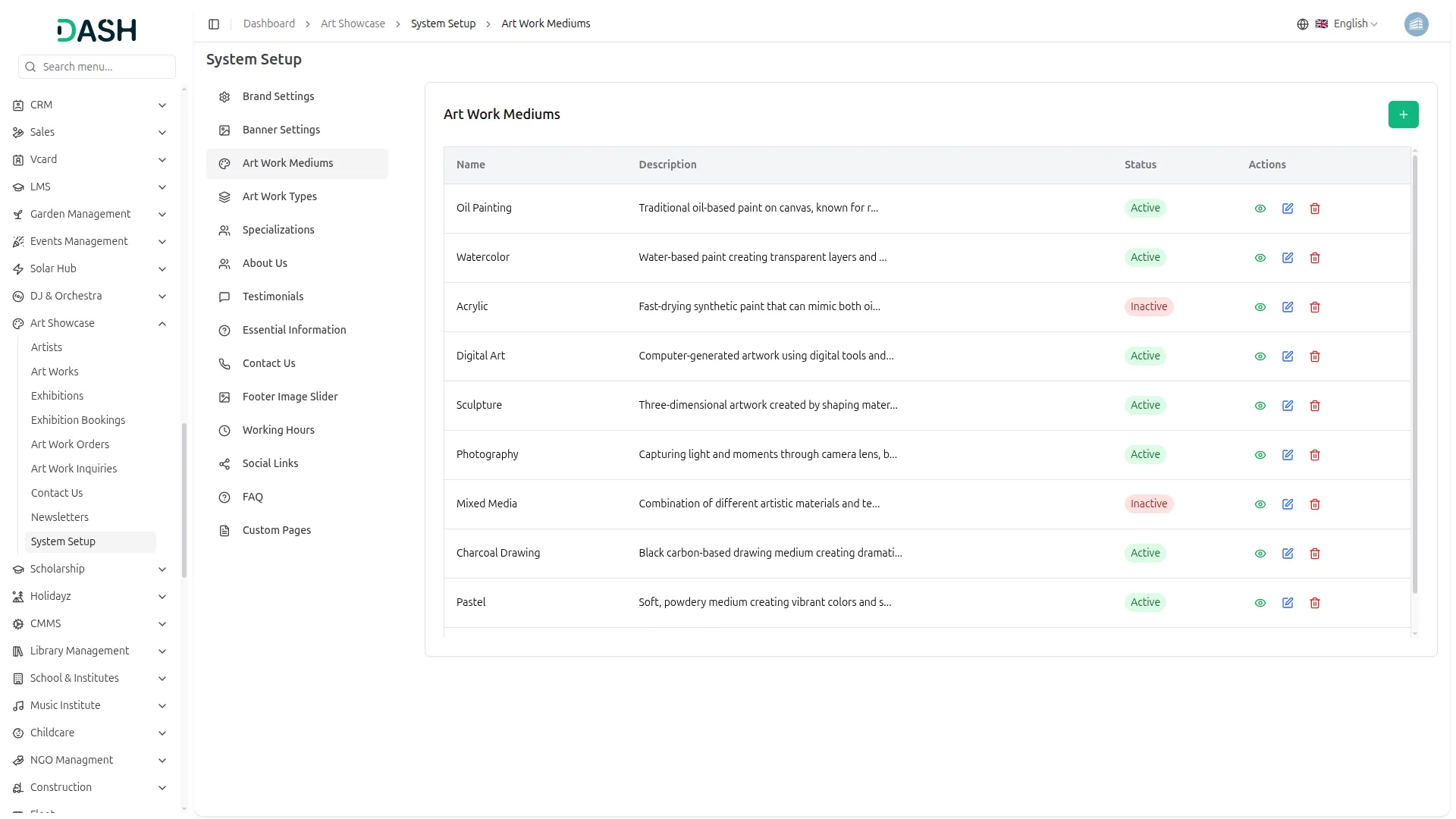1456x819 pixels.
Task: Edit the Oil Painting medium
Action: (1287, 209)
